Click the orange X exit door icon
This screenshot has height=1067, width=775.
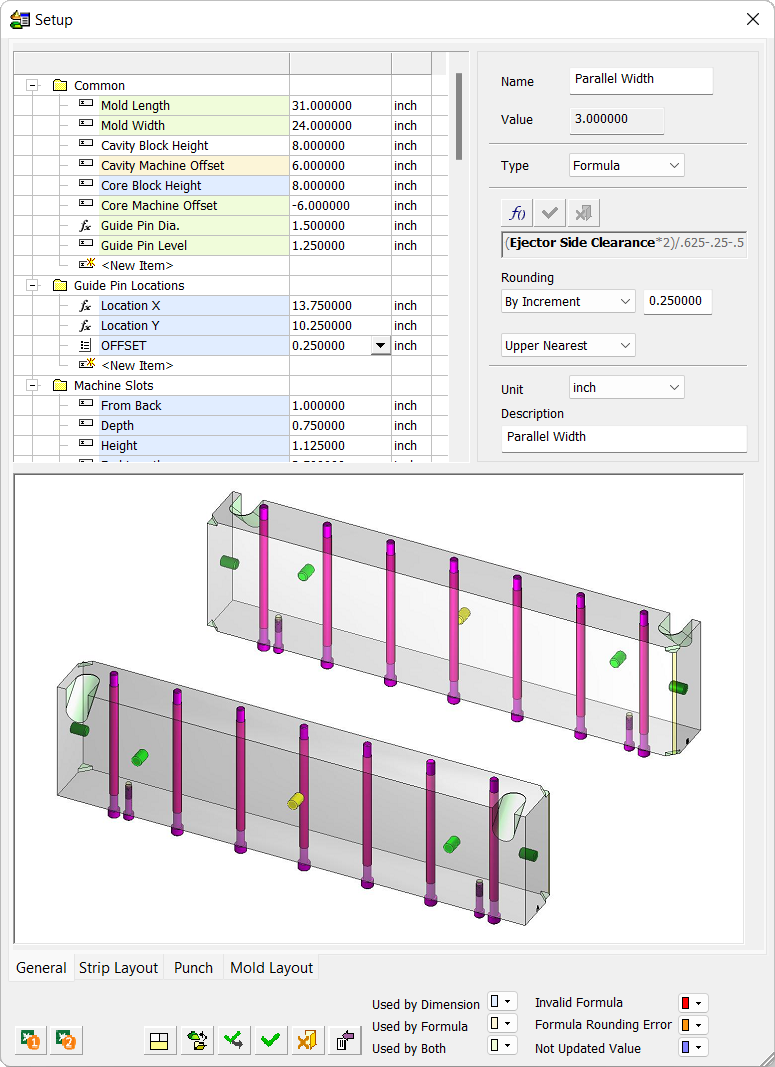pos(307,1040)
